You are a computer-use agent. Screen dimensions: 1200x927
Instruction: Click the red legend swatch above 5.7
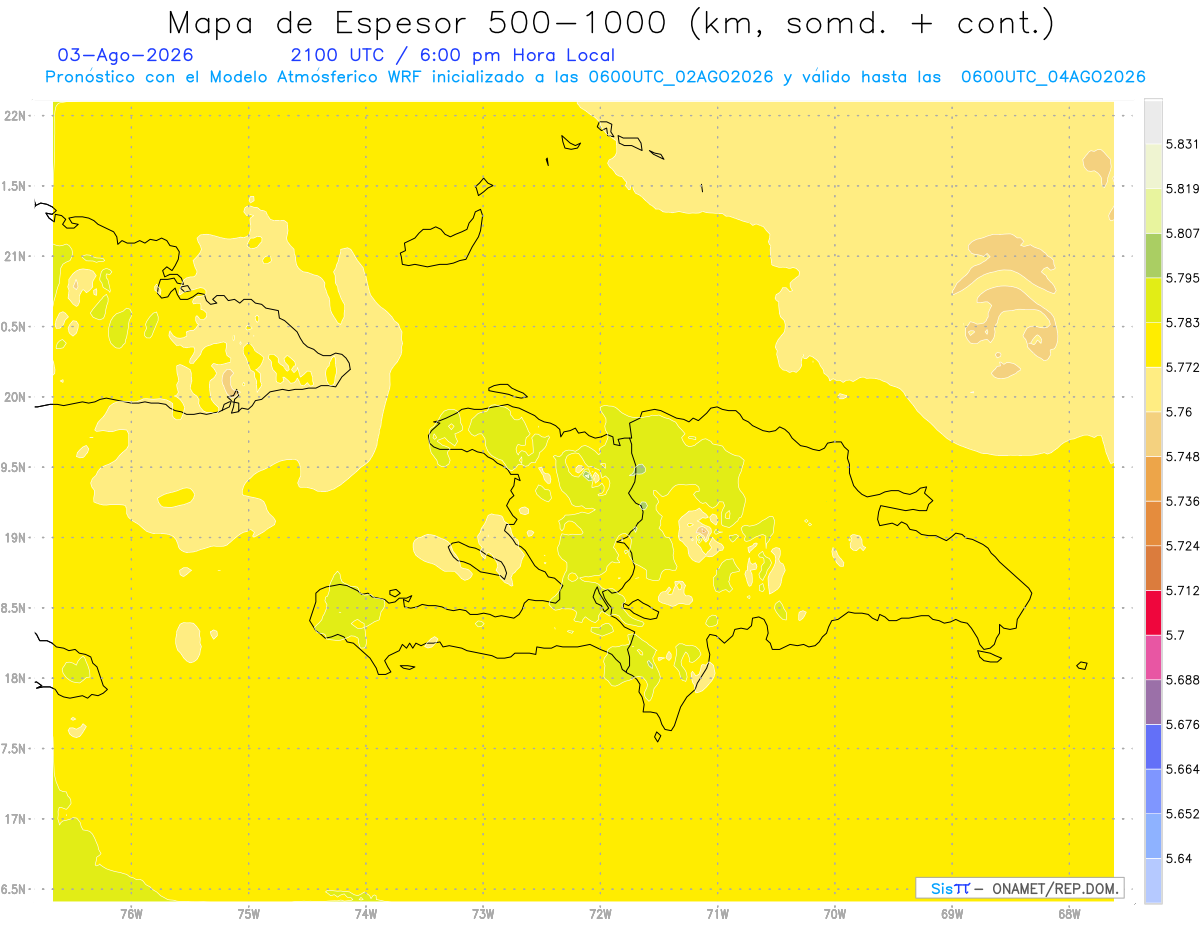(1153, 612)
